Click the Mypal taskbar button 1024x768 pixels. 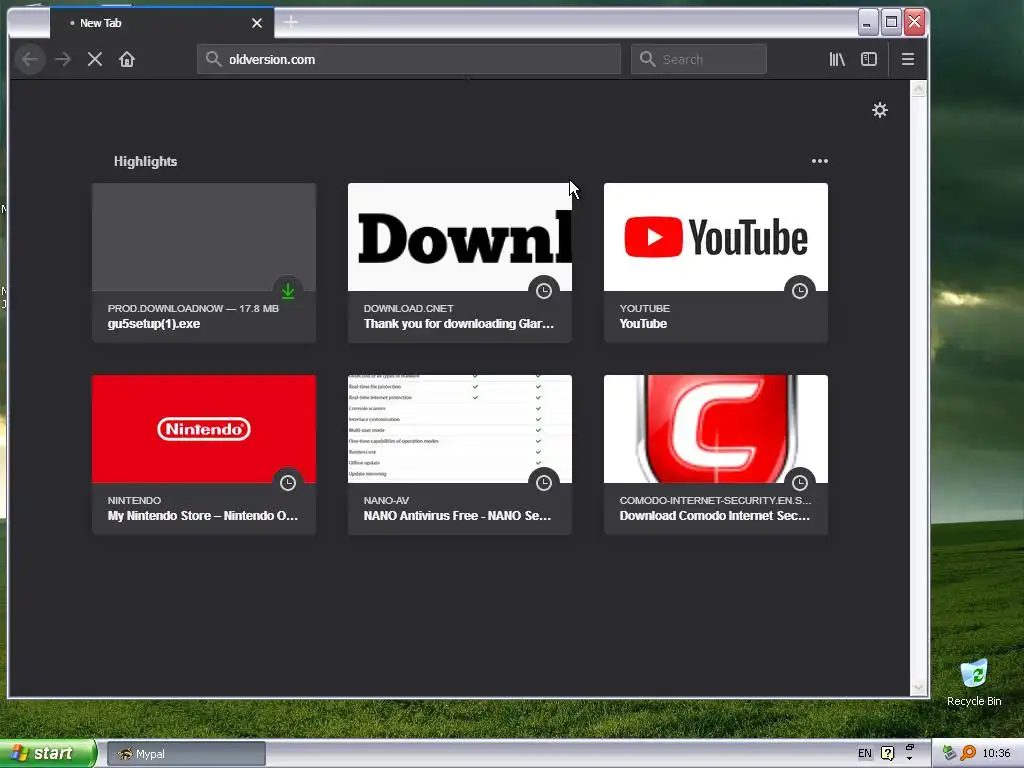186,754
